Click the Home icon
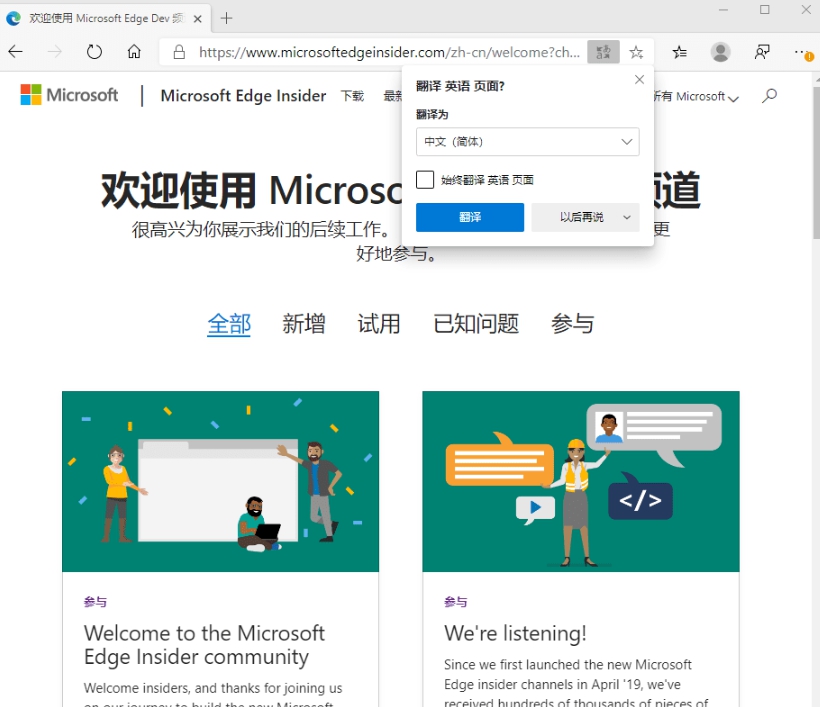820x707 pixels. click(134, 52)
